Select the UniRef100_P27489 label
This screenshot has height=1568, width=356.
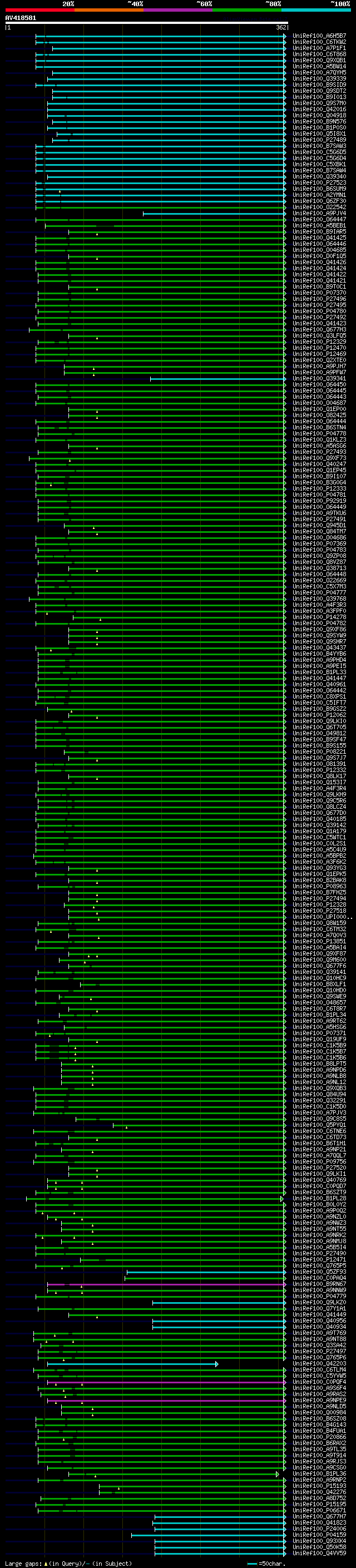tap(319, 140)
